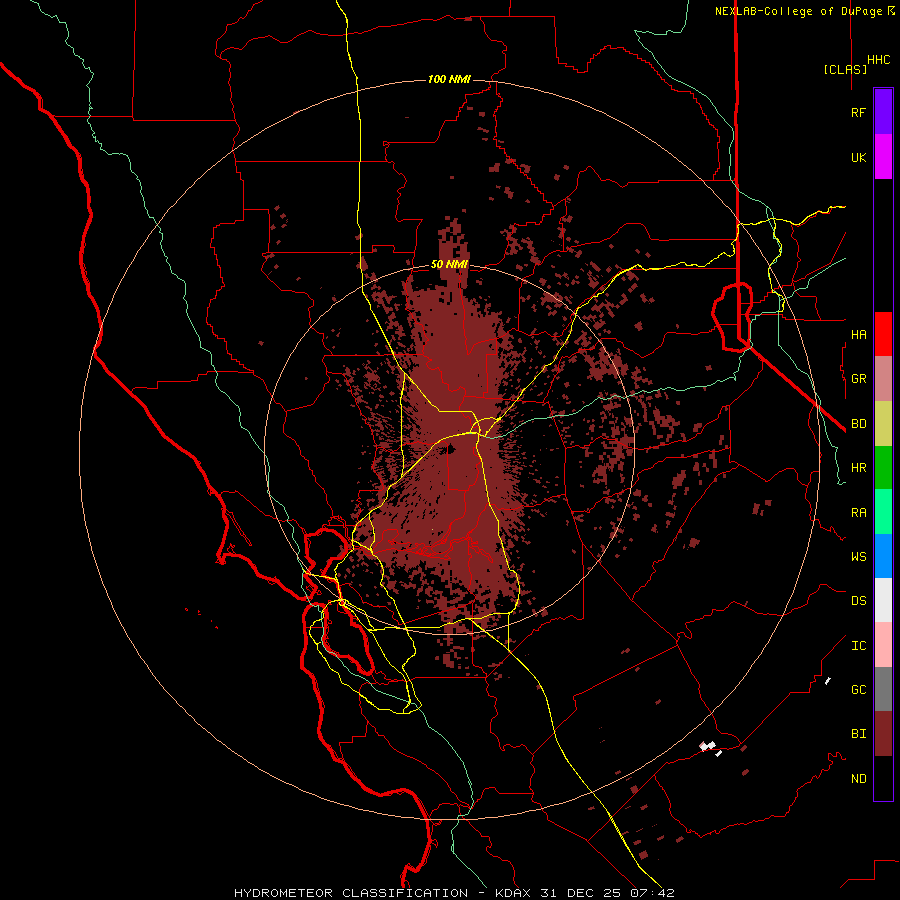Click the WS legend label

pyautogui.click(x=858, y=557)
